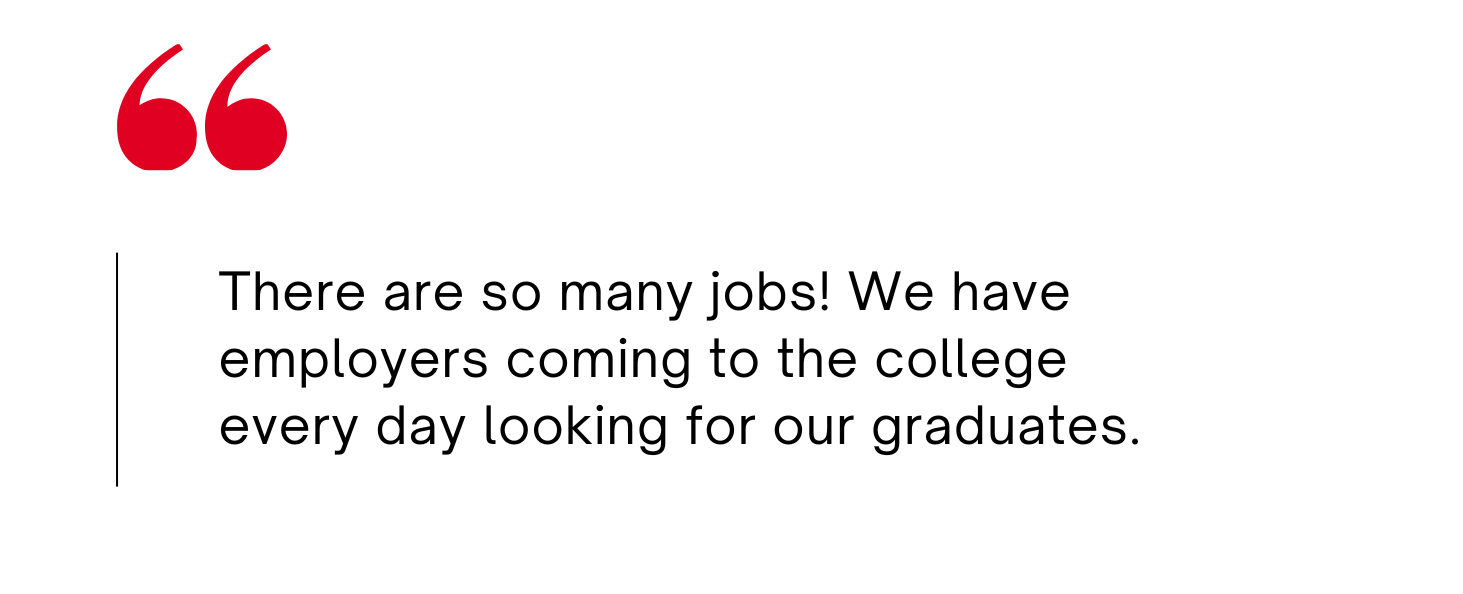Click the word "employers" in the second line
1463x594 pixels.
click(x=353, y=362)
